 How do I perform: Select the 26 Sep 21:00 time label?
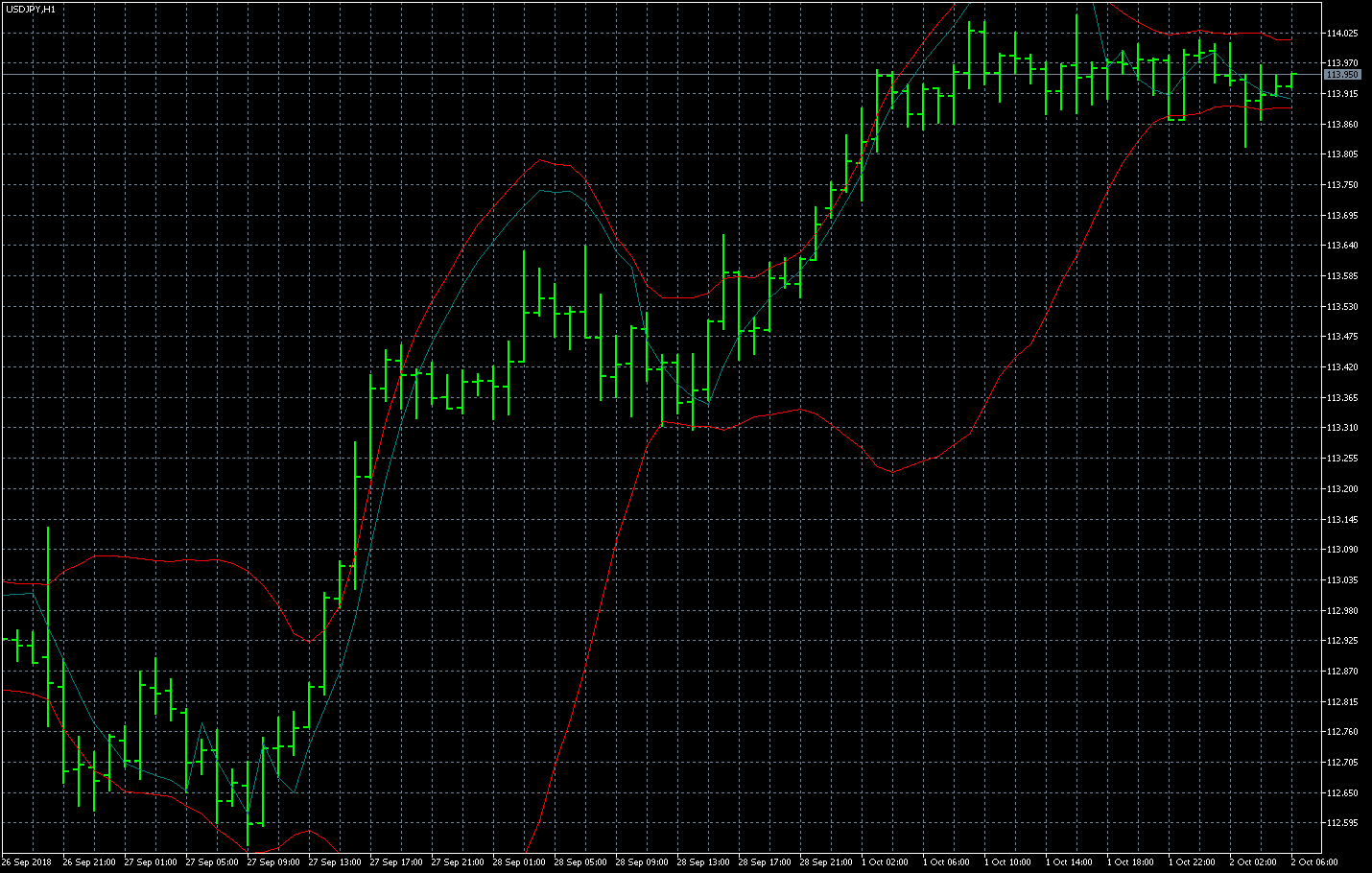coord(88,862)
